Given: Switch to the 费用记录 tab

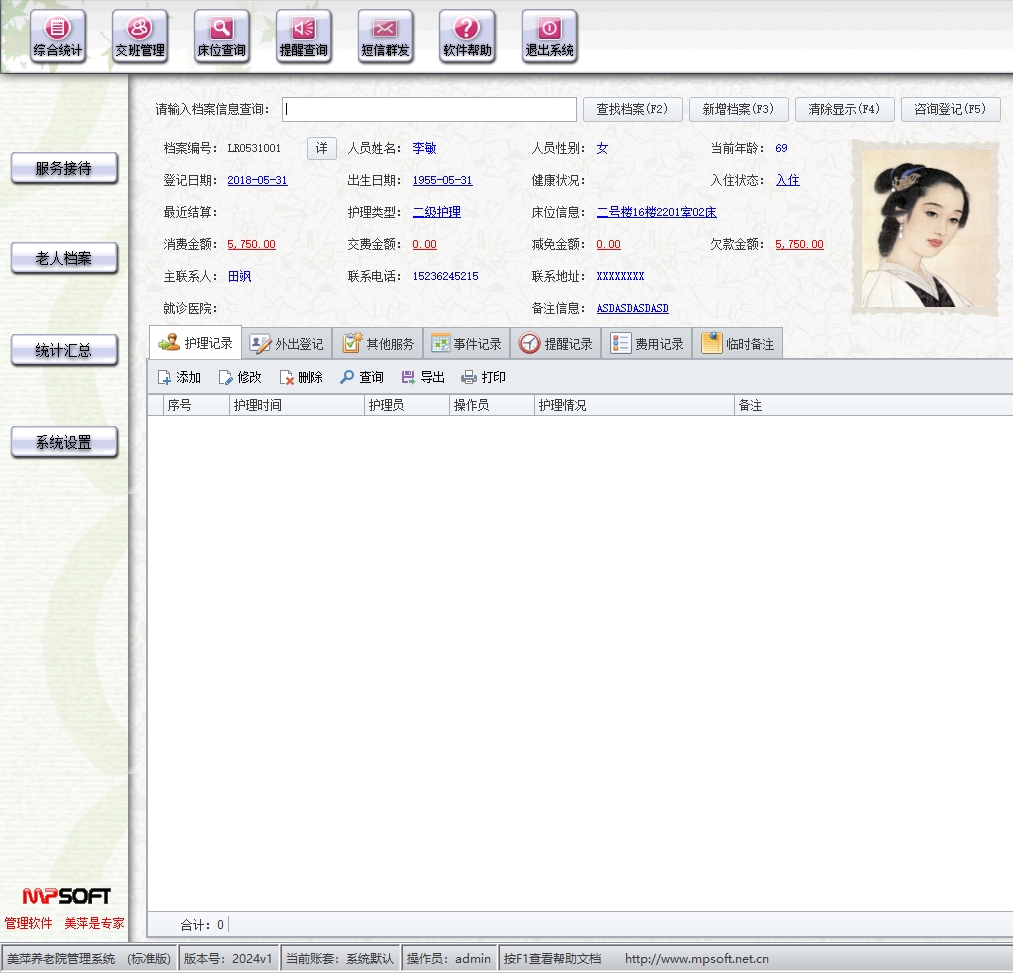Looking at the screenshot, I should pyautogui.click(x=647, y=343).
